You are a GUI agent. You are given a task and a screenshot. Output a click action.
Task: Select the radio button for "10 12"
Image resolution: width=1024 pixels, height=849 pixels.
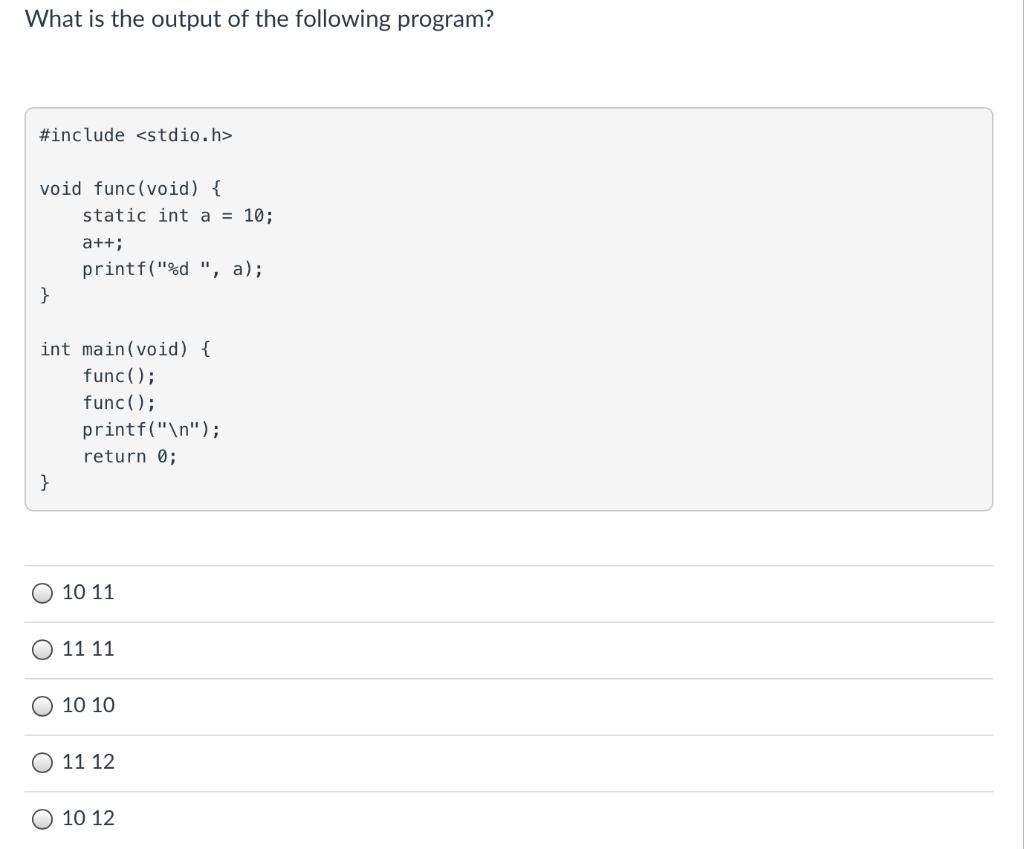(41, 818)
